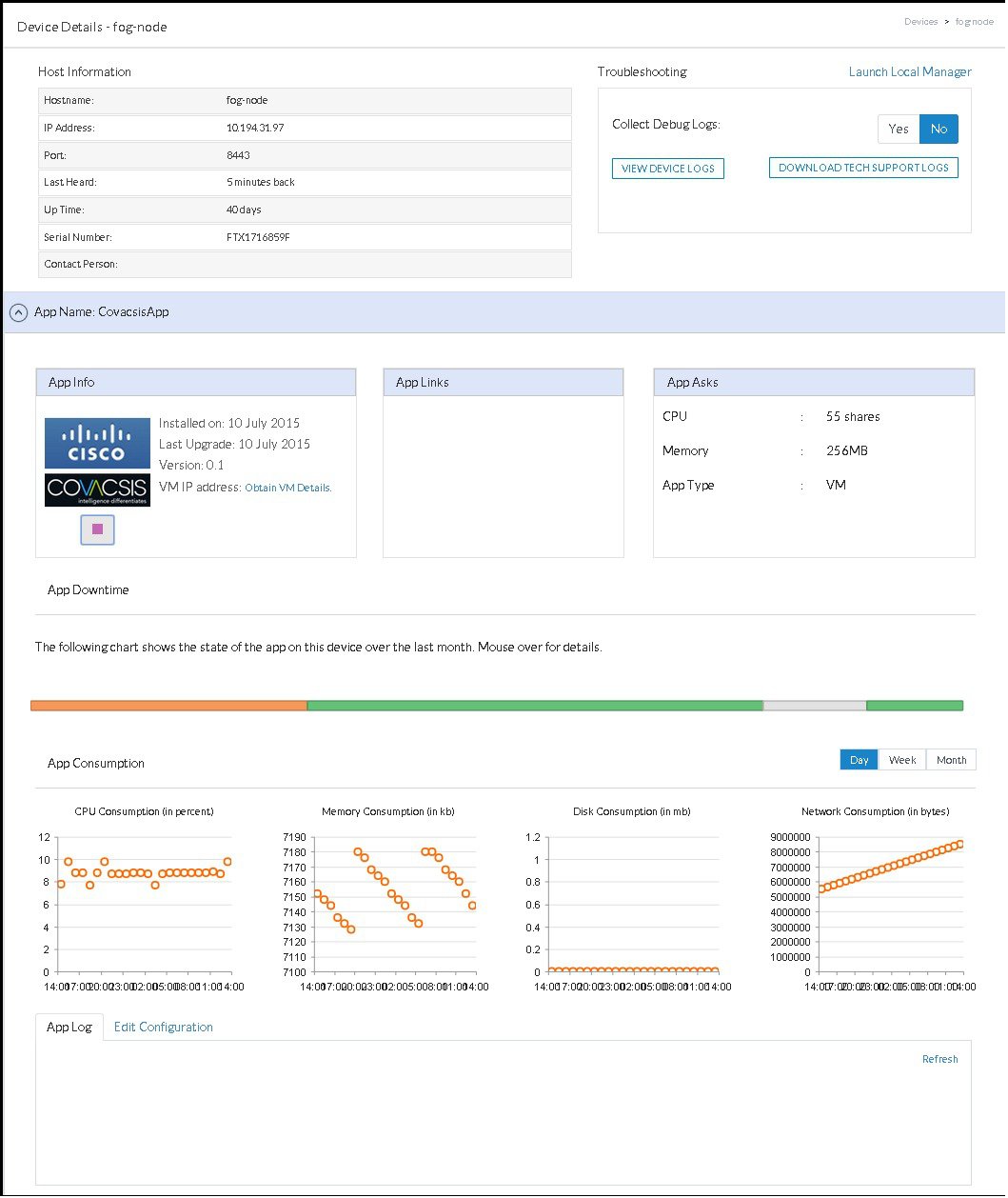Click the serial number FTX1716859F
The width and height of the screenshot is (1008, 1198).
click(x=258, y=237)
